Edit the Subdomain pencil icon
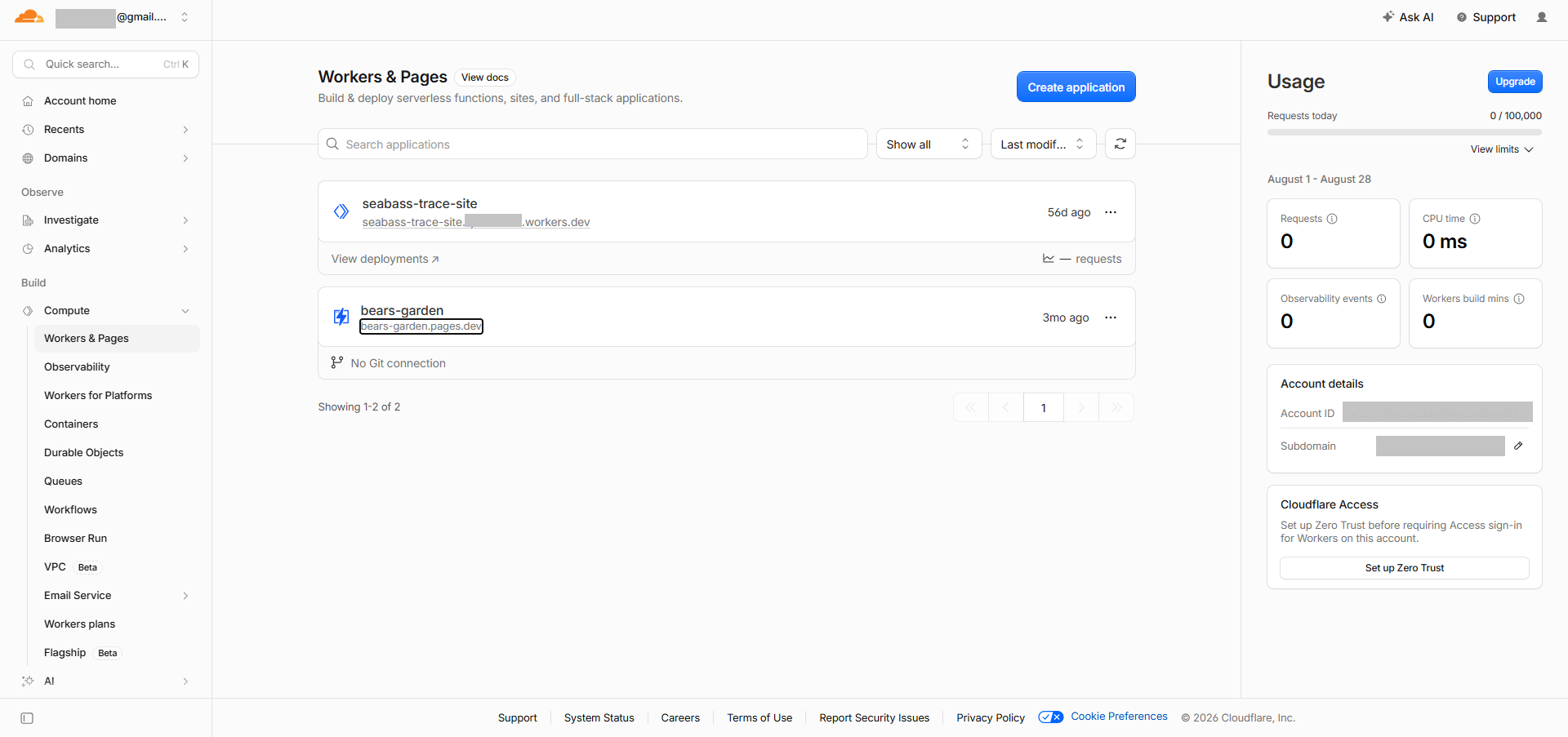 click(1518, 446)
